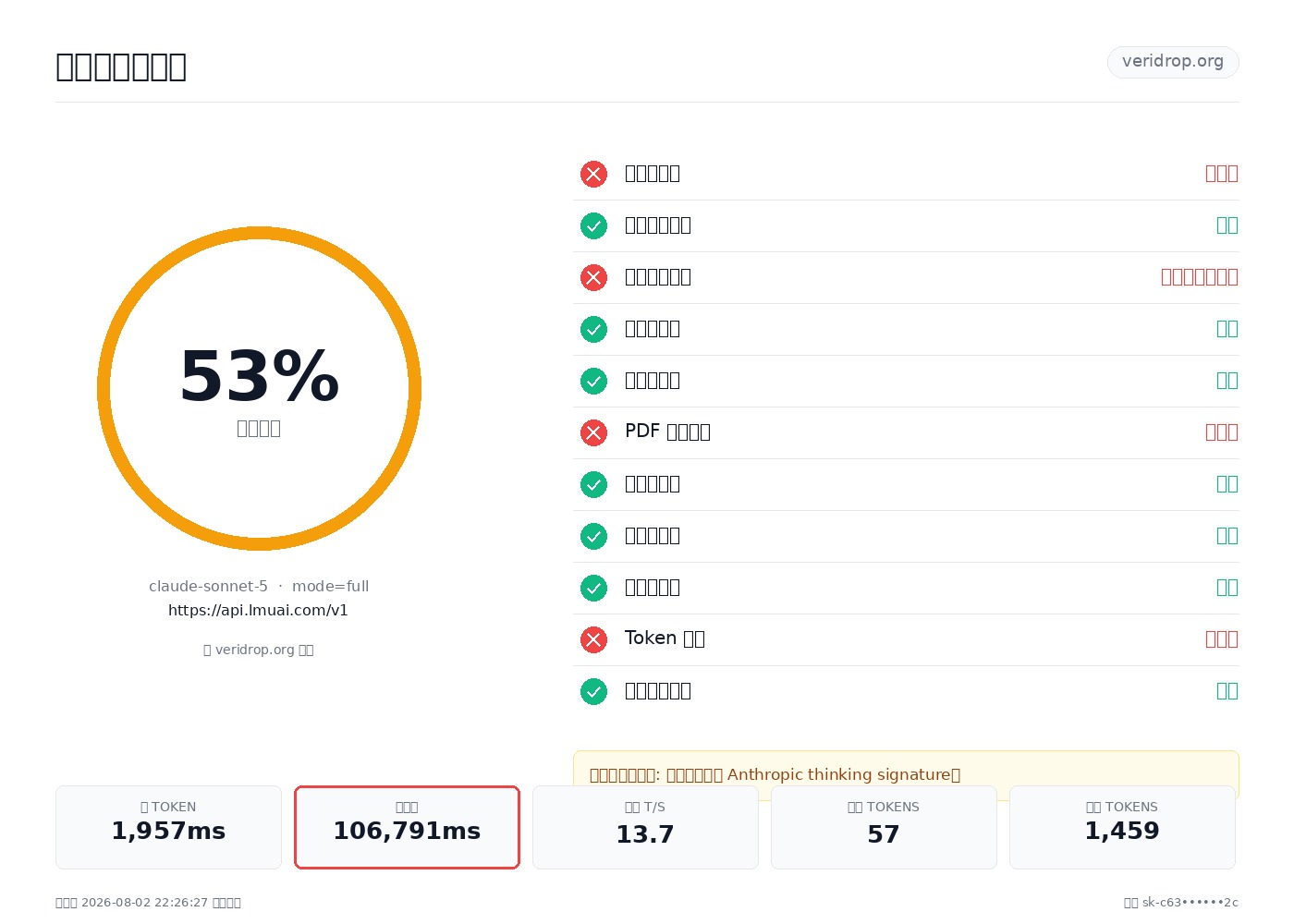This screenshot has width=1294, height=924.
Task: Click the green check icon just above the Token row
Action: (x=593, y=588)
